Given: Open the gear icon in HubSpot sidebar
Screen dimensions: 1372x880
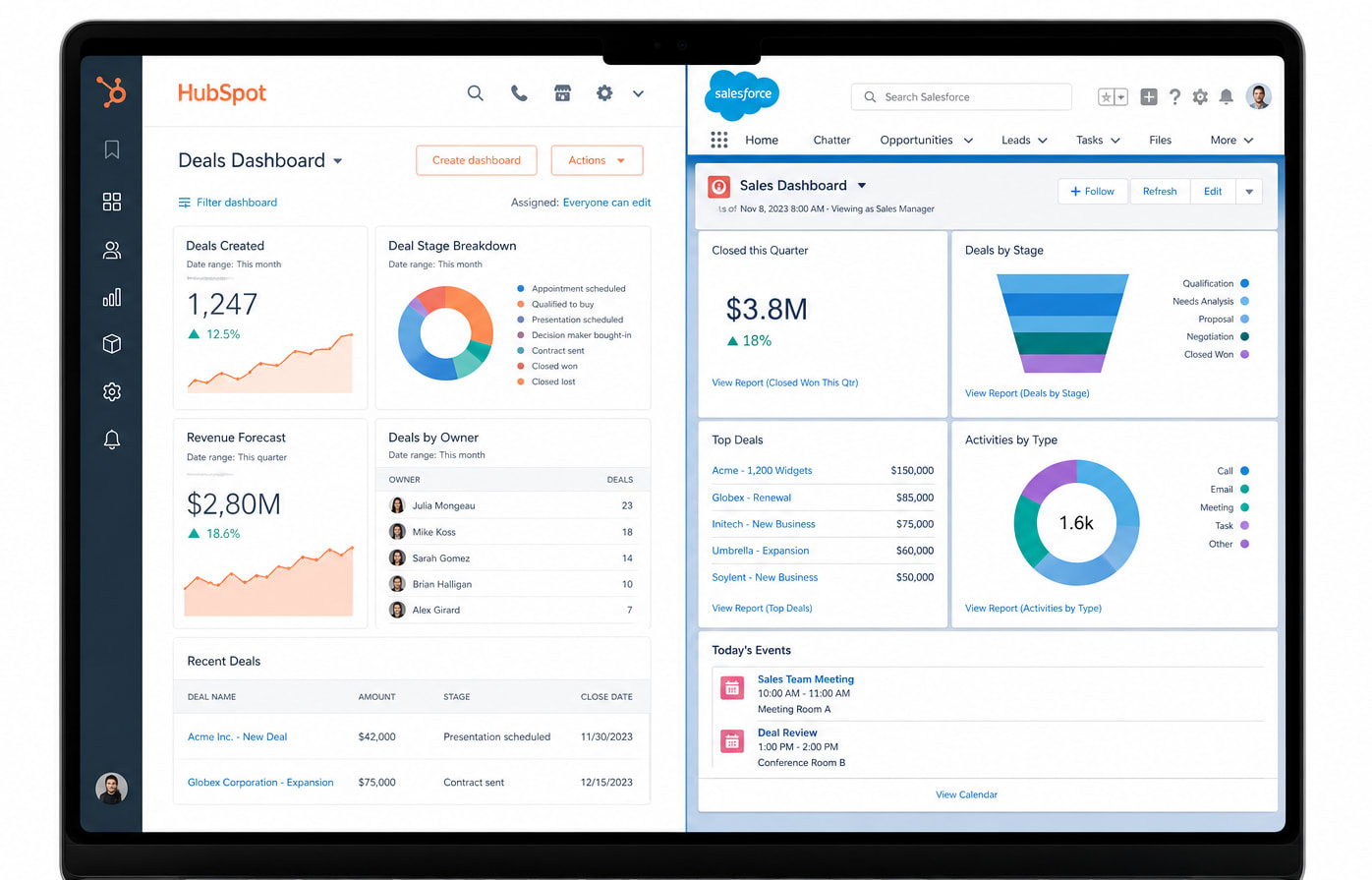Looking at the screenshot, I should 112,391.
